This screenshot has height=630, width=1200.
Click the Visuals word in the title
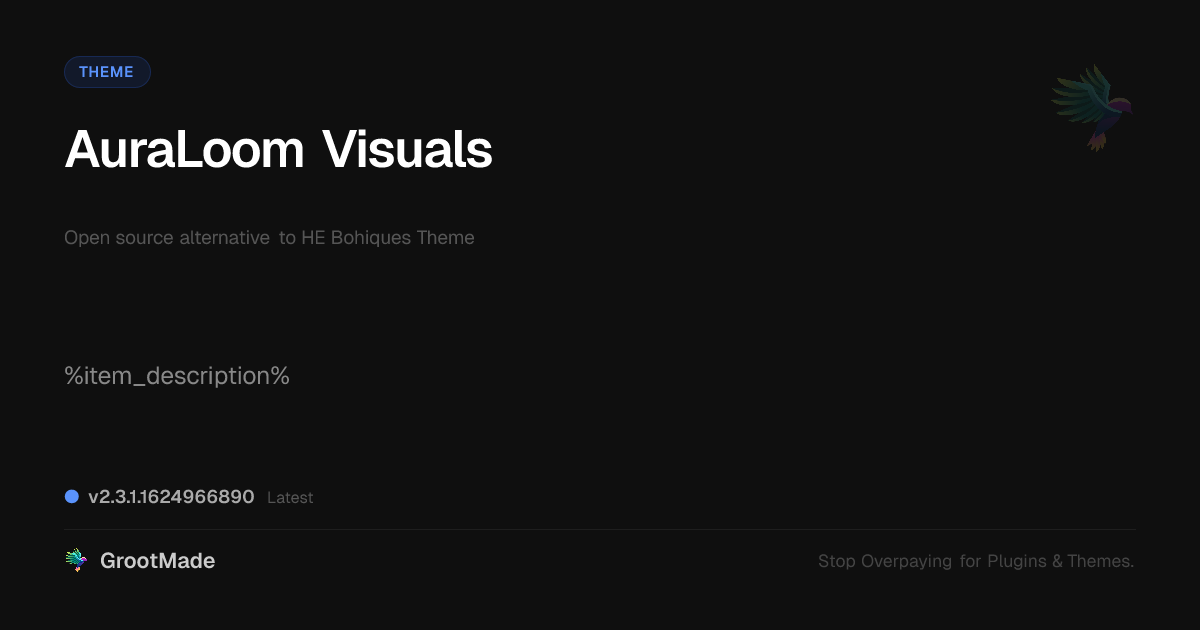point(407,150)
